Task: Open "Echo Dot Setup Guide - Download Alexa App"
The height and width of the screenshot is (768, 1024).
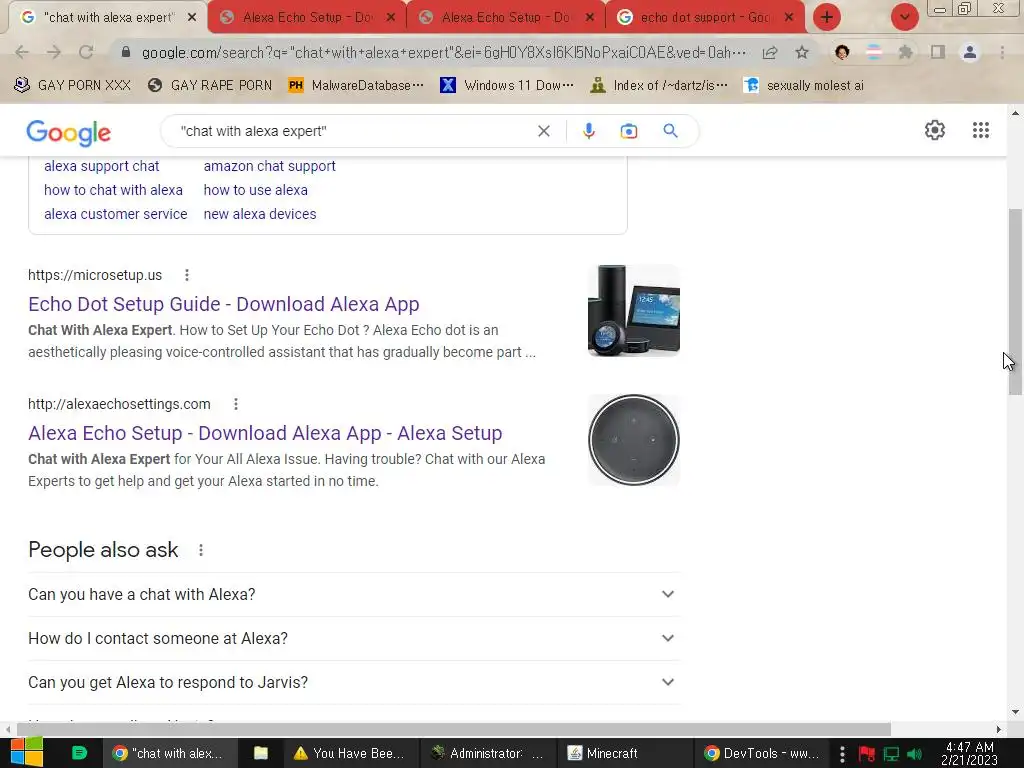Action: pos(223,304)
